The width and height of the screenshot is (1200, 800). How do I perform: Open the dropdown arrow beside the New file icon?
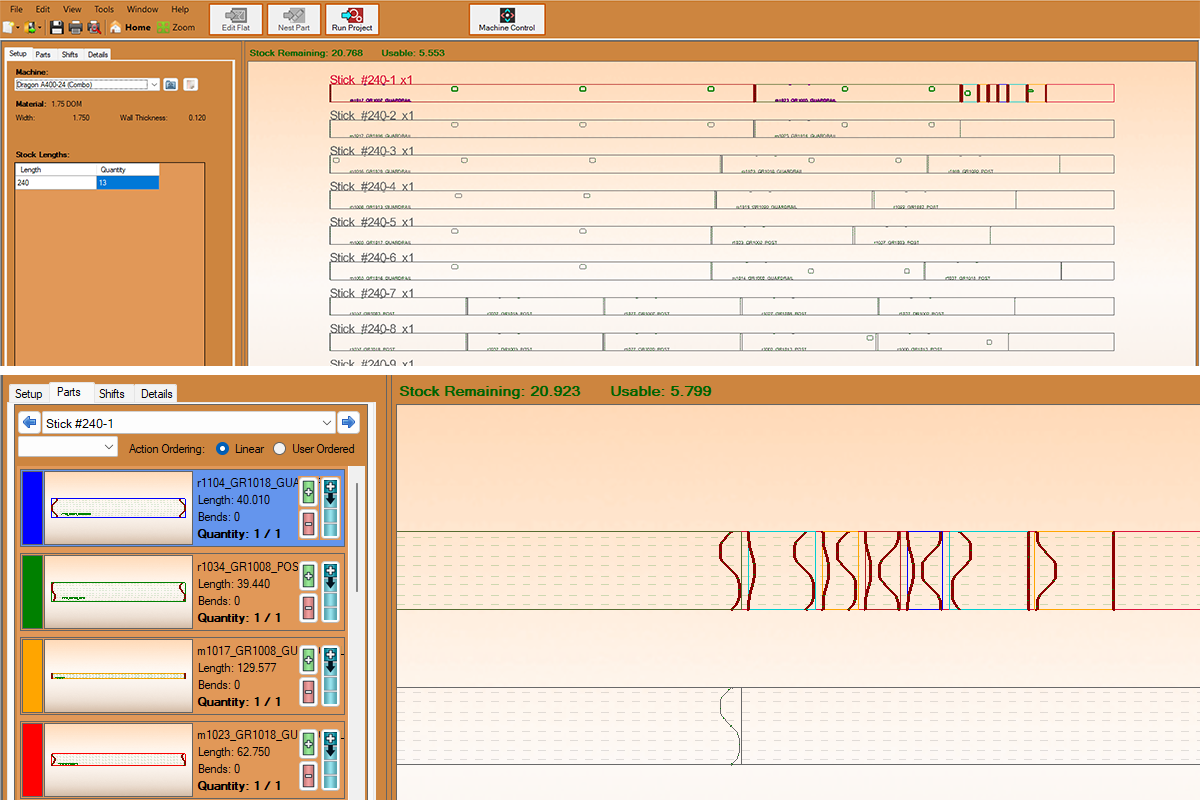pos(18,27)
